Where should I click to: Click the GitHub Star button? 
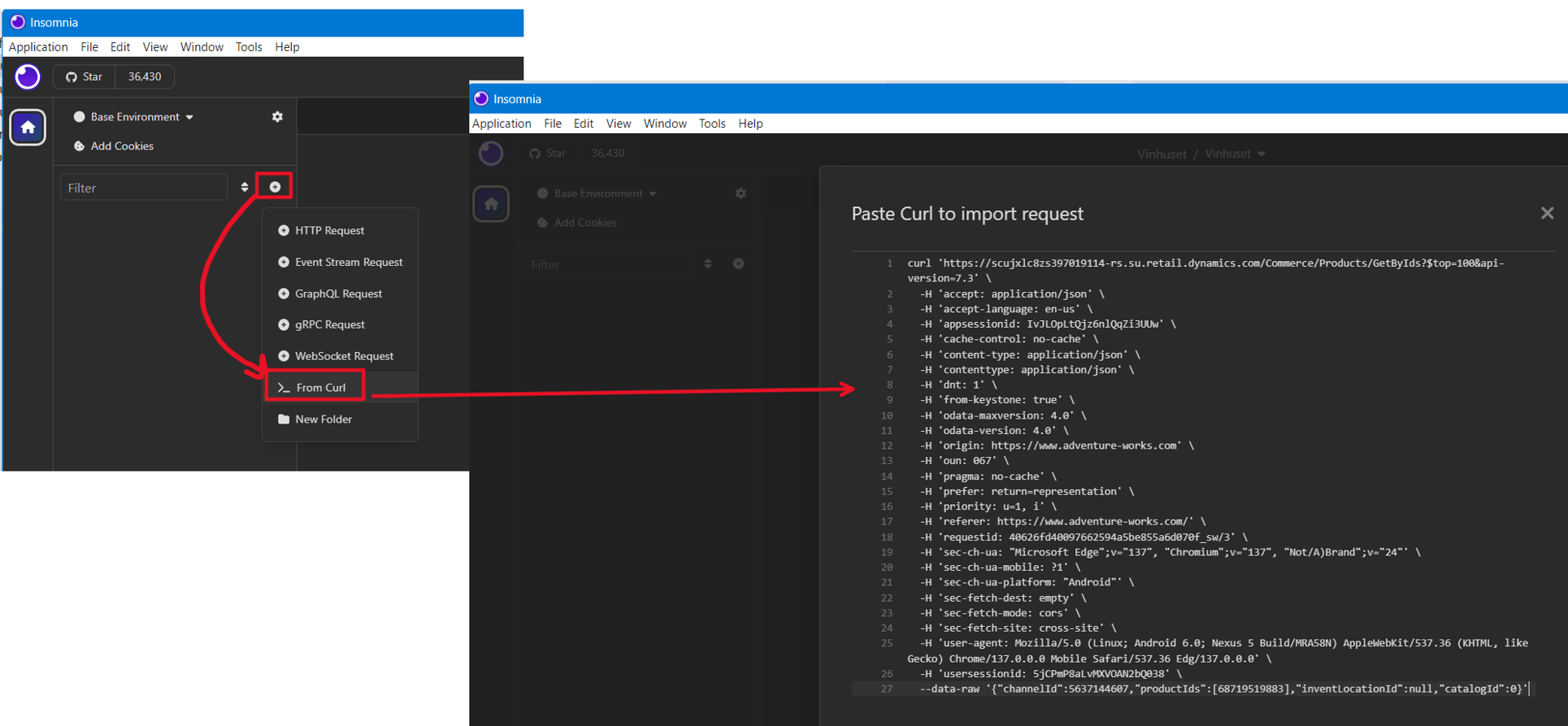tap(85, 77)
